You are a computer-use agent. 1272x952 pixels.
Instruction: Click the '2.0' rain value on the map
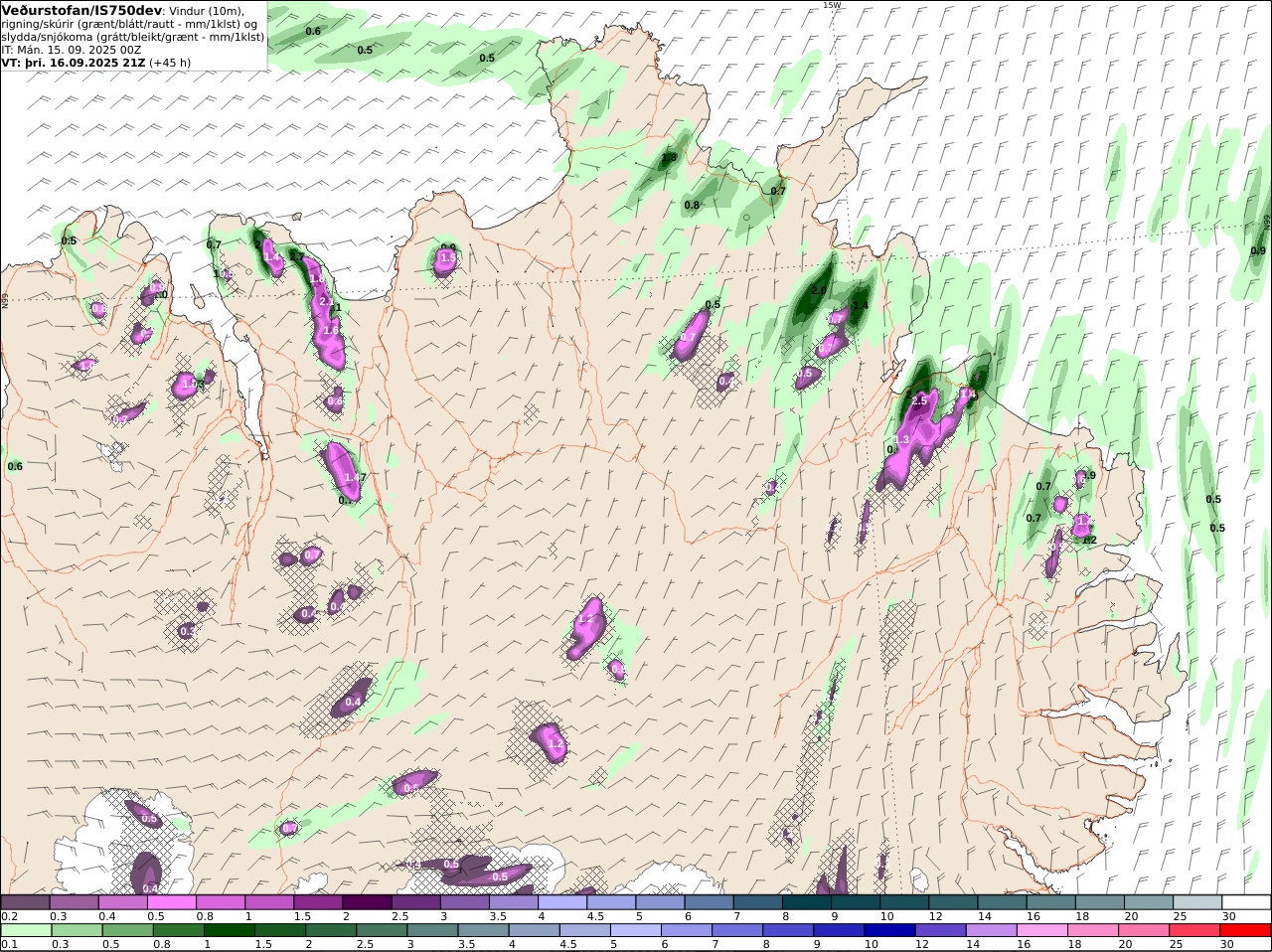(819, 290)
